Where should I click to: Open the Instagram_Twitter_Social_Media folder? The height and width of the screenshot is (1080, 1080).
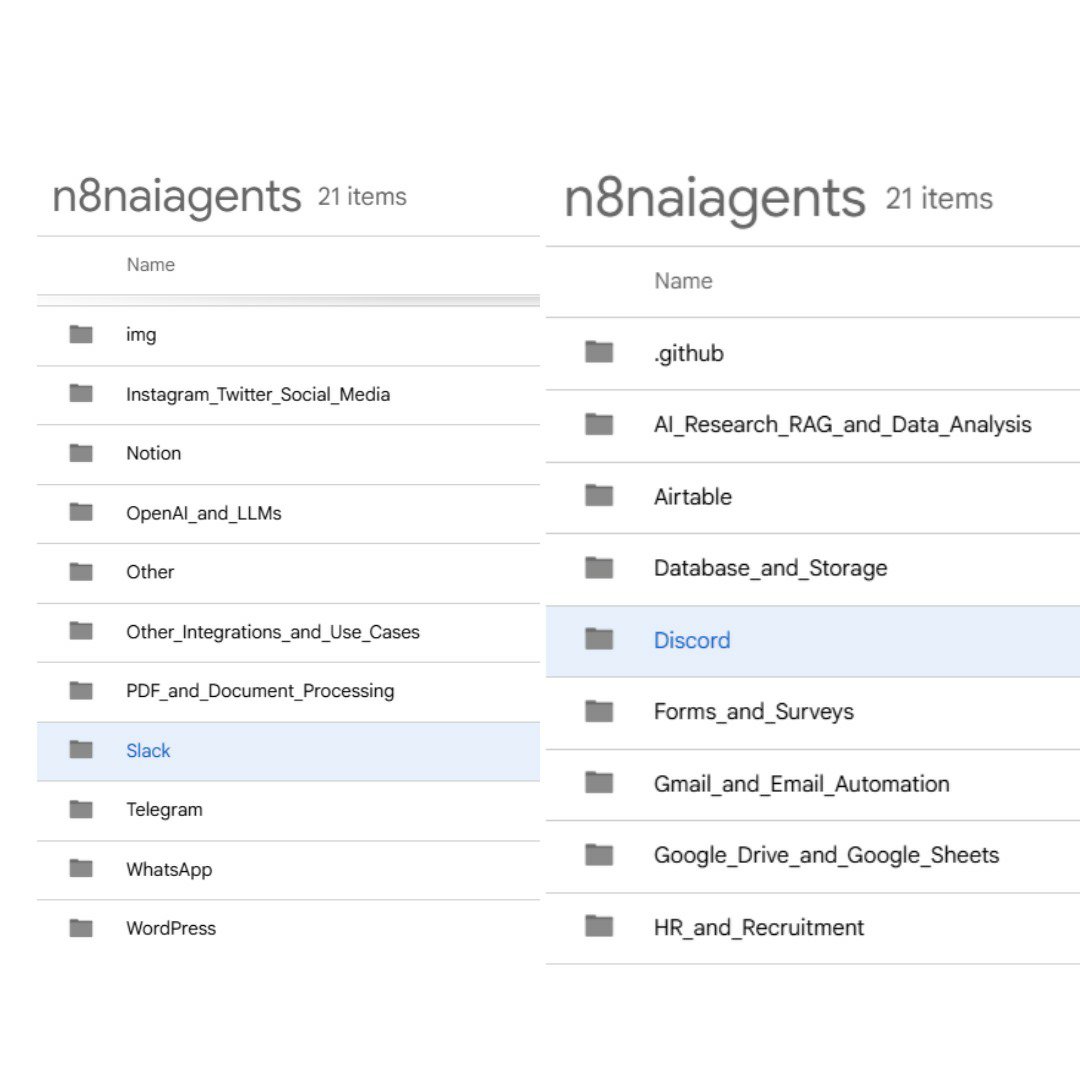pos(257,394)
